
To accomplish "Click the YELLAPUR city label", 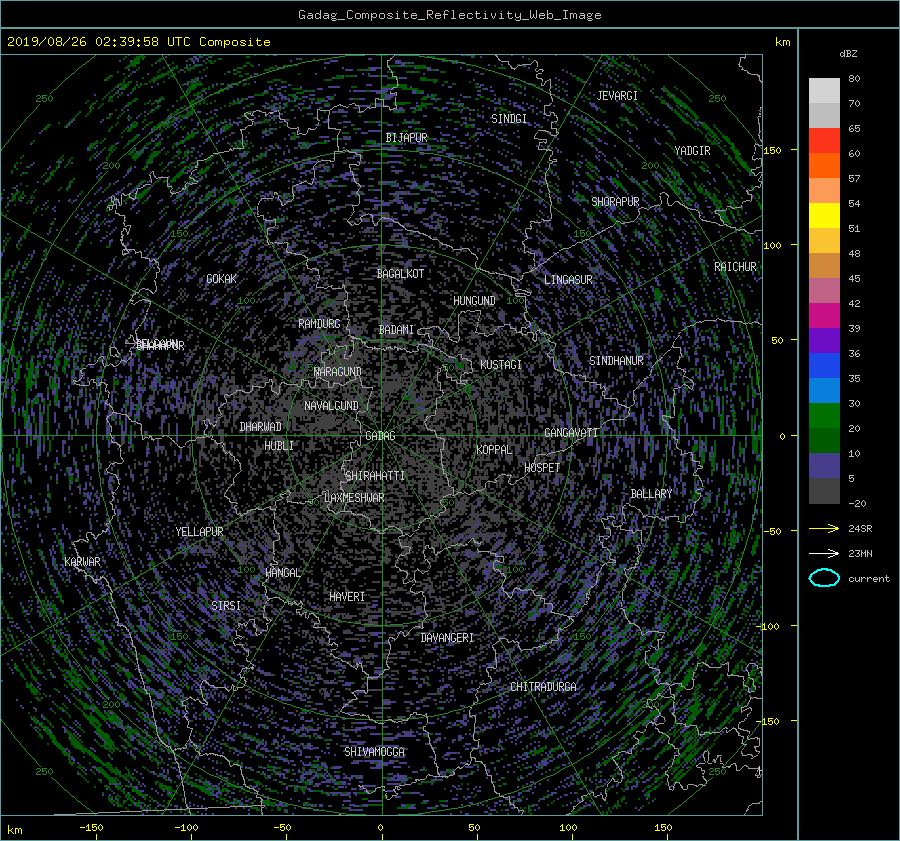I will point(199,532).
